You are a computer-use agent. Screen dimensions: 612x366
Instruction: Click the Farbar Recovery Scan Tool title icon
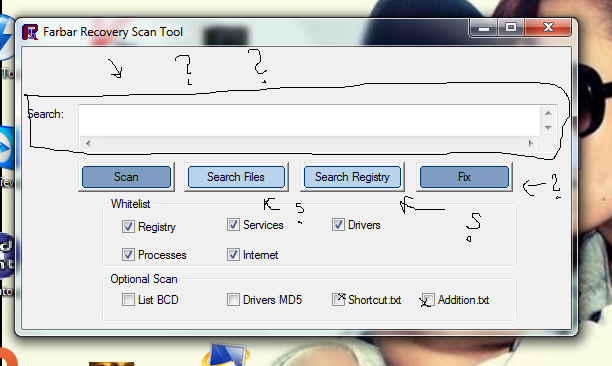(x=30, y=32)
